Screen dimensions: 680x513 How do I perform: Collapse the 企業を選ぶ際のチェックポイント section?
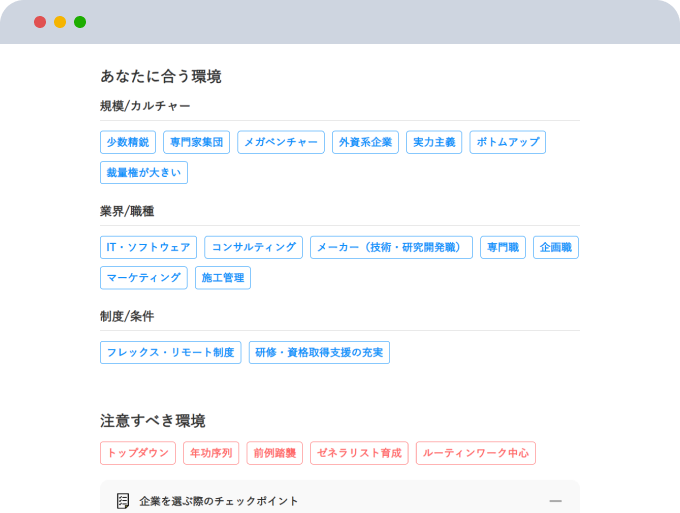555,501
